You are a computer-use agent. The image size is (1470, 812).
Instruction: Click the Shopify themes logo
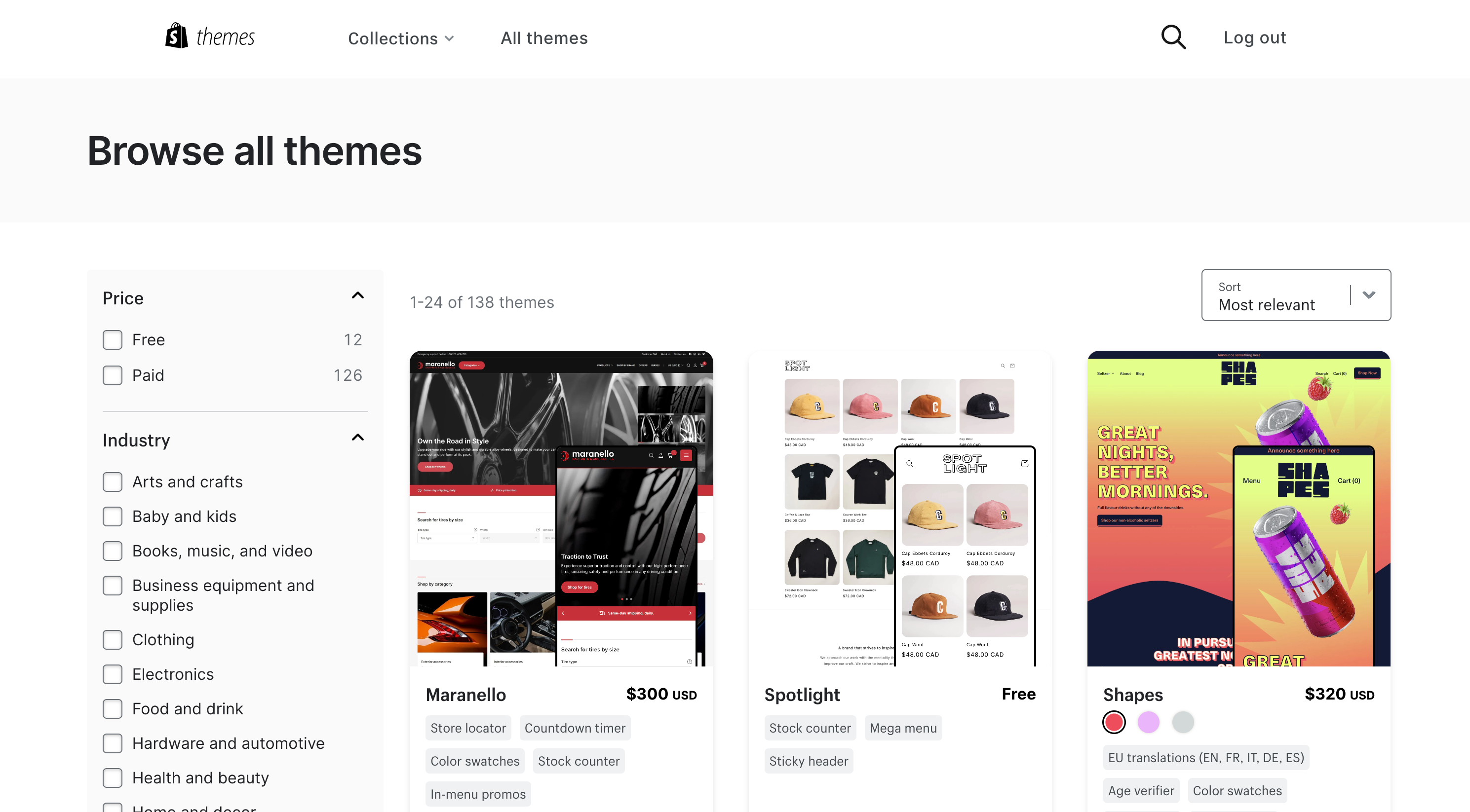pyautogui.click(x=210, y=37)
